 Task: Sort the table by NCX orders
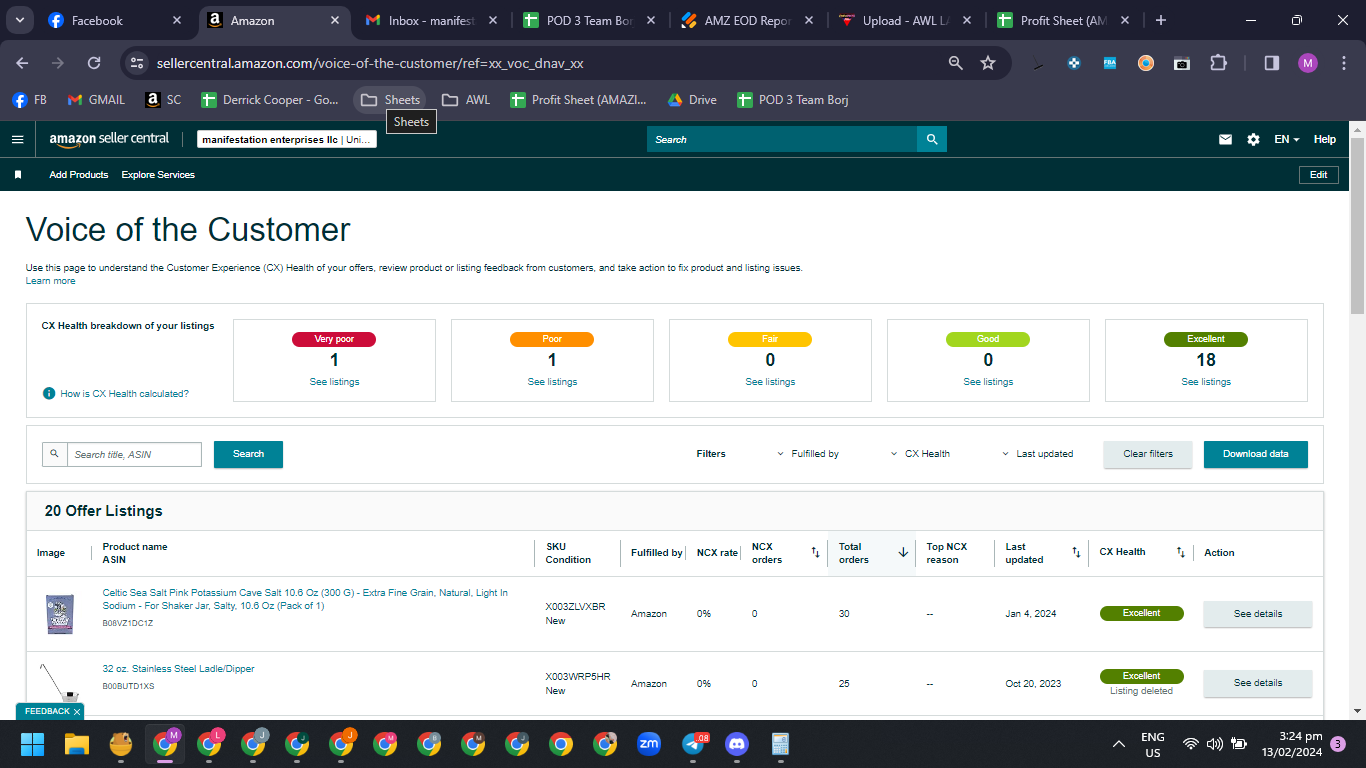815,552
